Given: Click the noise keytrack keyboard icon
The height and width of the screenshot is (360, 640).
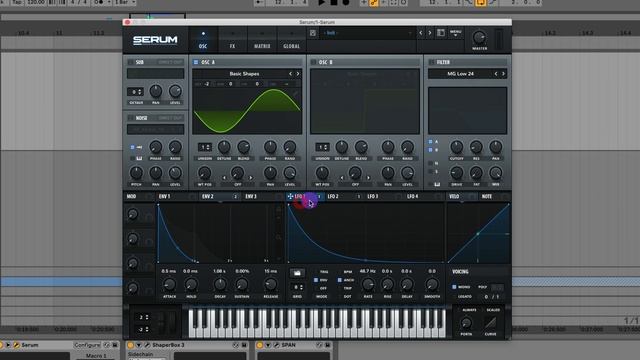Looking at the screenshot, I should pos(139,158).
